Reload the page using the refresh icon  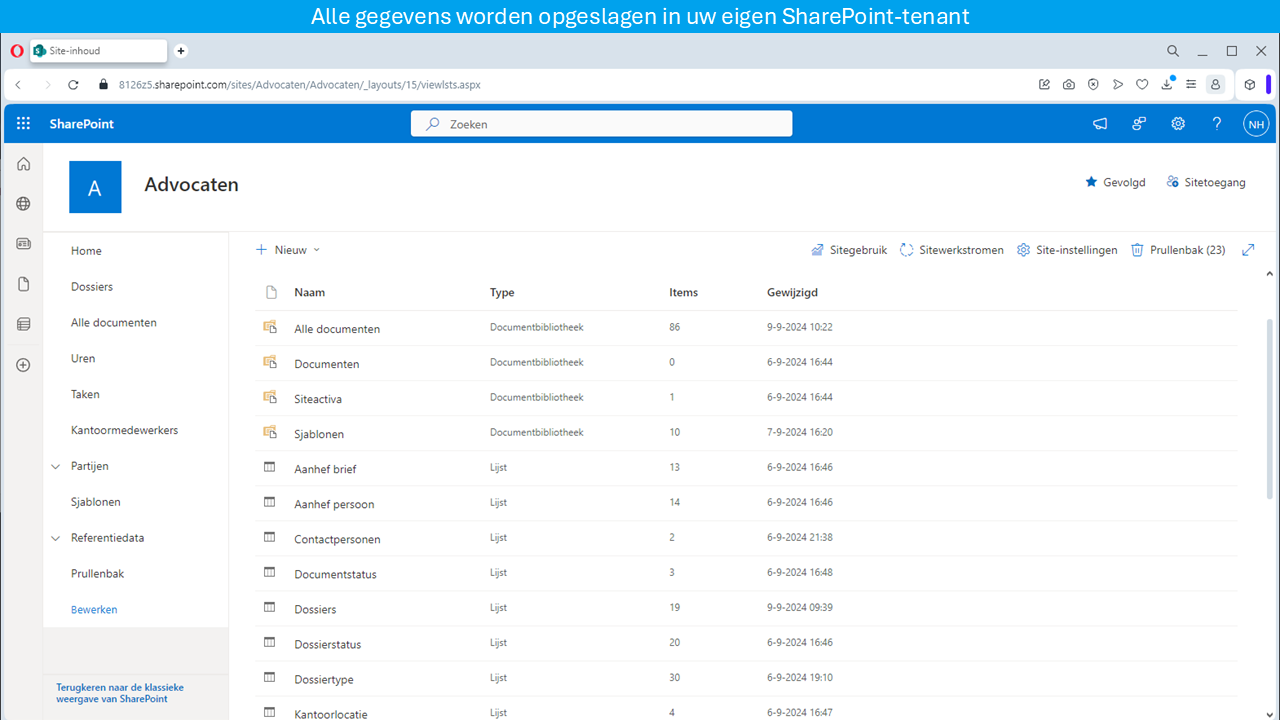coord(73,85)
